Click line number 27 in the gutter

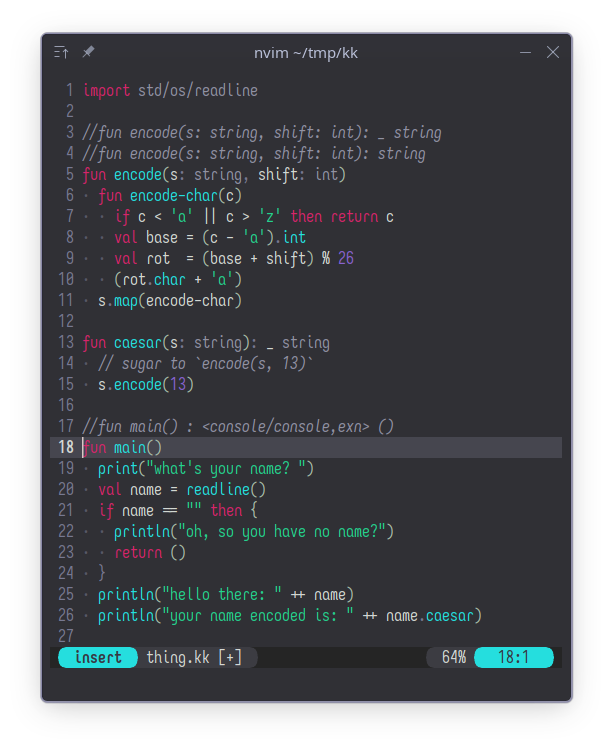point(66,637)
